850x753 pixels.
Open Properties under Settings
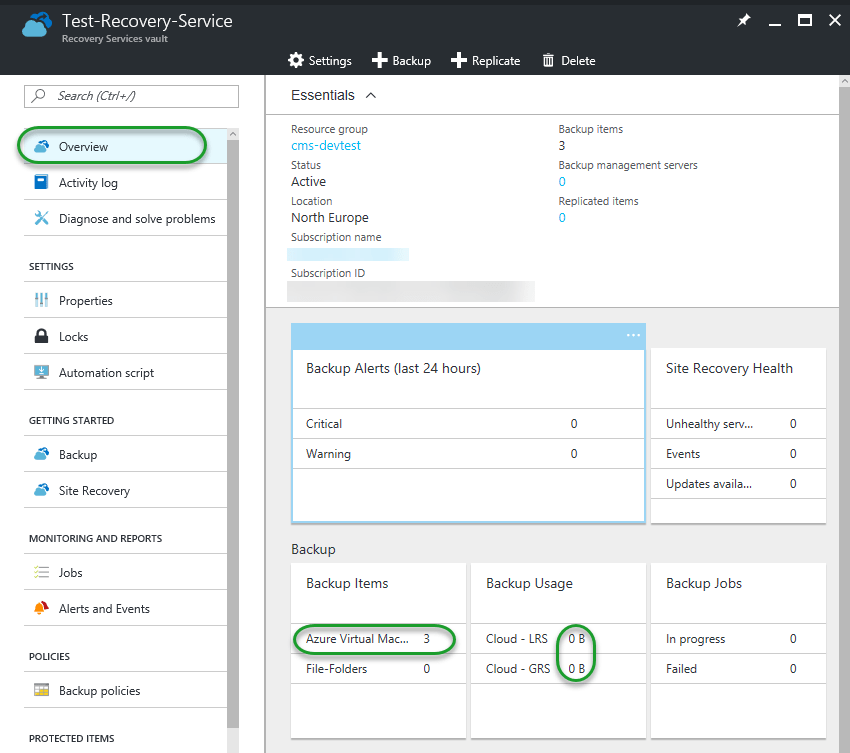[125, 300]
